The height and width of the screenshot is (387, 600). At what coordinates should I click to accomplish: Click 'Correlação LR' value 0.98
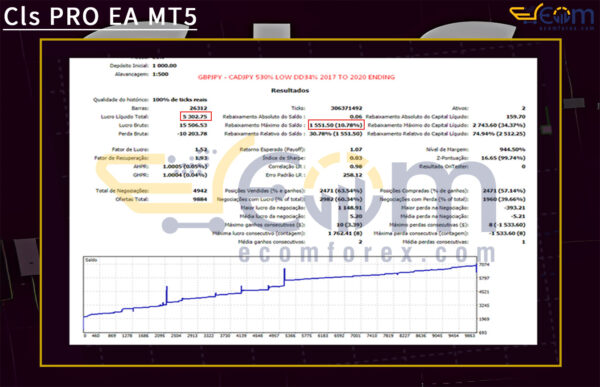click(355, 166)
